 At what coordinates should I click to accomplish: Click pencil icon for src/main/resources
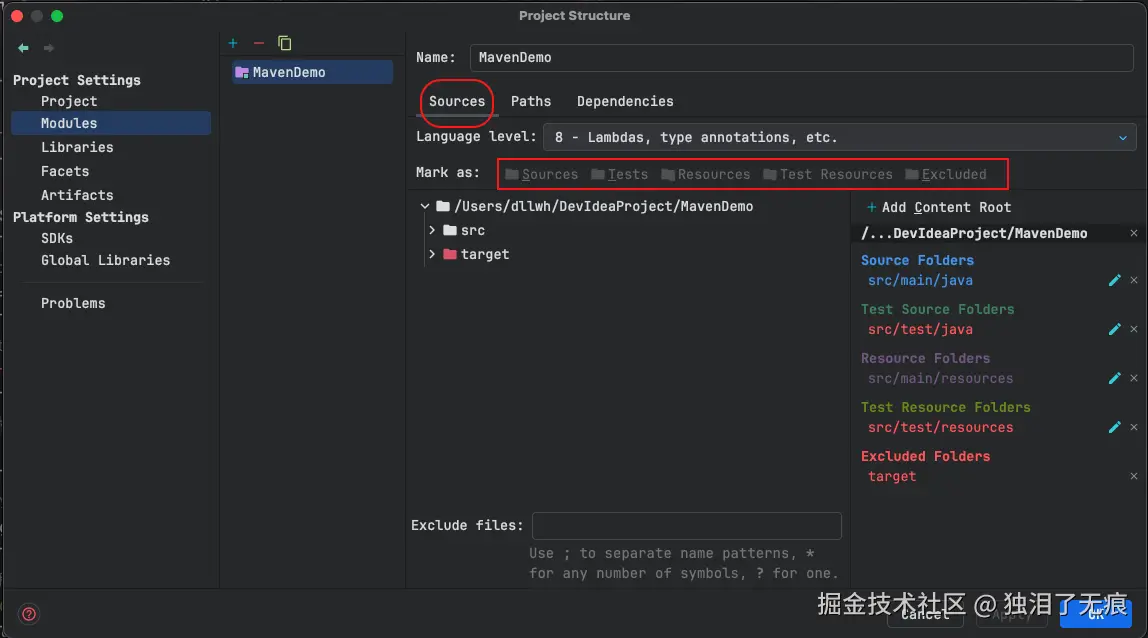(1115, 379)
